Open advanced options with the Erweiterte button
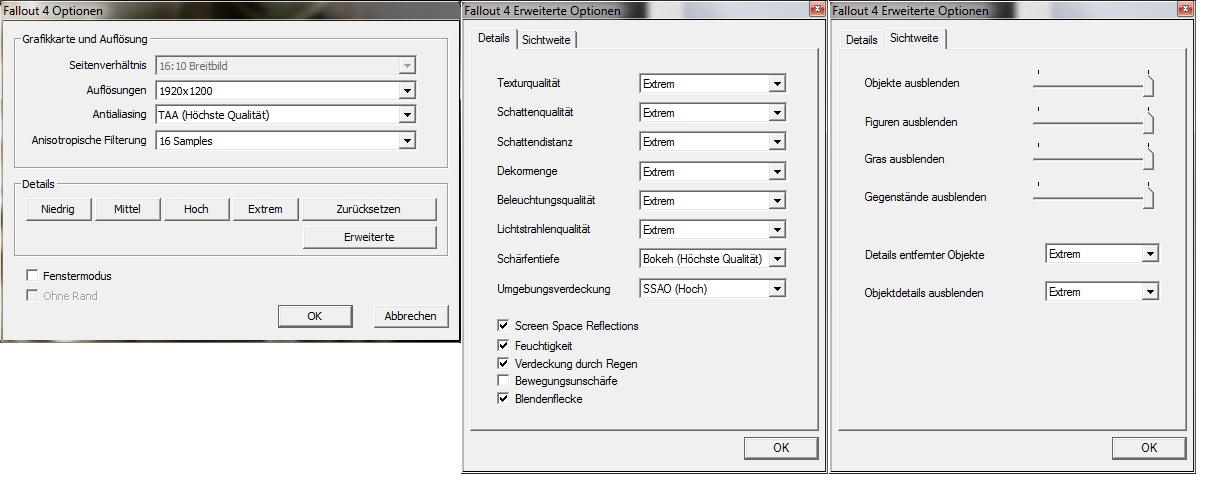The image size is (1213, 485). pyautogui.click(x=369, y=237)
